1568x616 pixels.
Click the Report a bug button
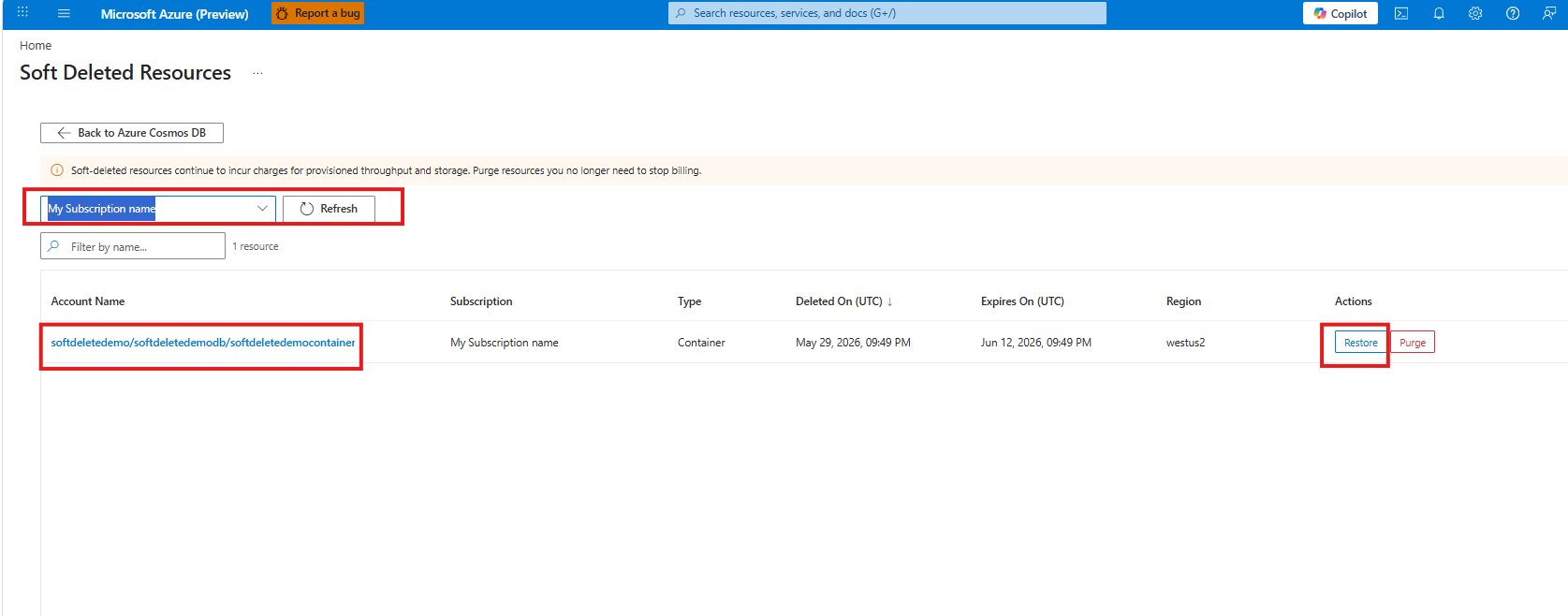tap(318, 13)
